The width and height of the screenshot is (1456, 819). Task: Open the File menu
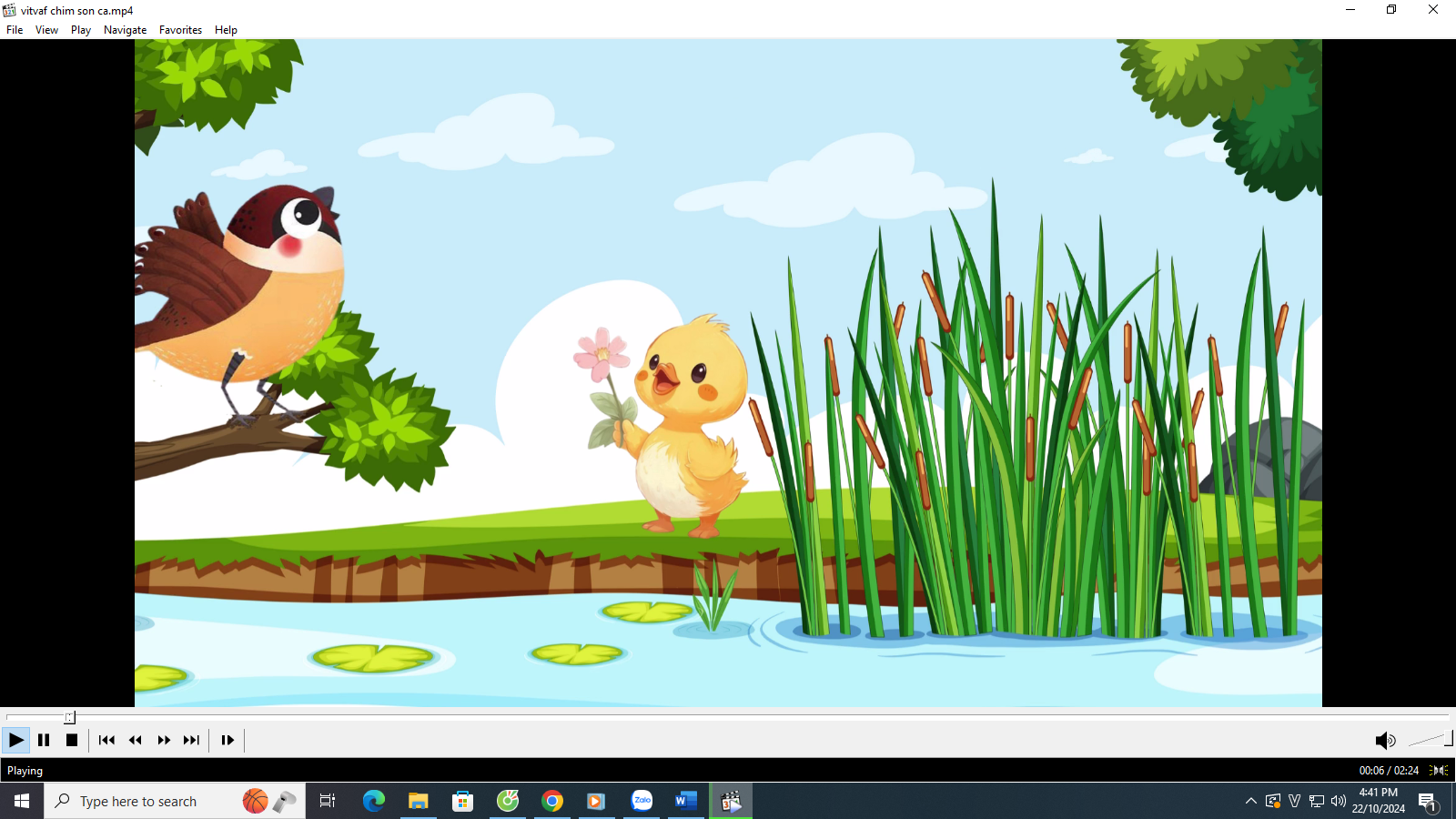click(15, 30)
